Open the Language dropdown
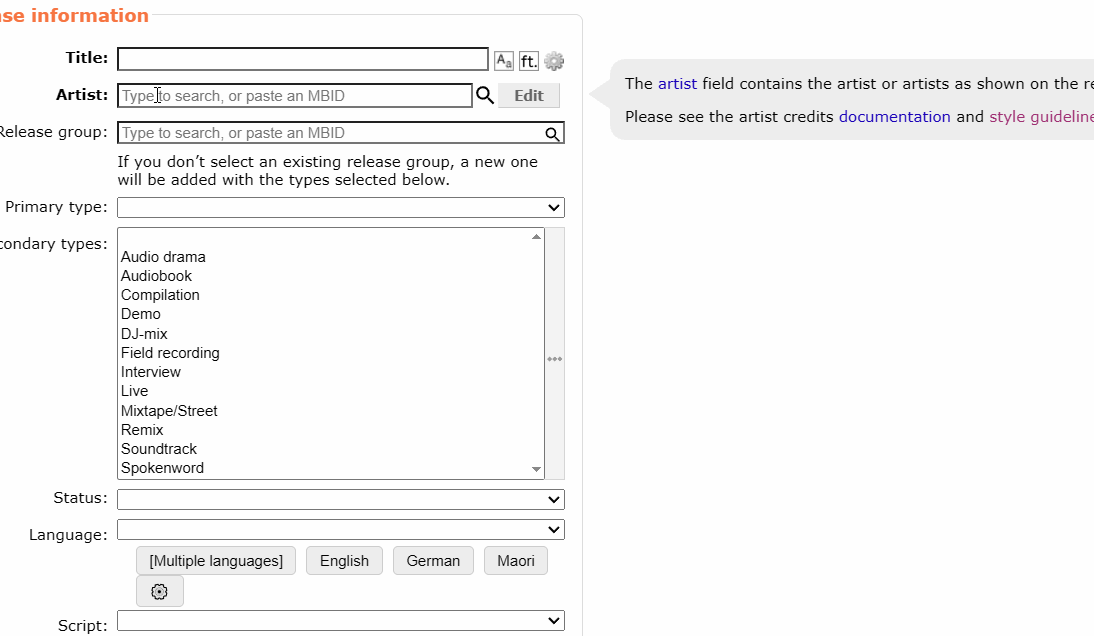Viewport: 1094px width, 636px height. tap(341, 529)
